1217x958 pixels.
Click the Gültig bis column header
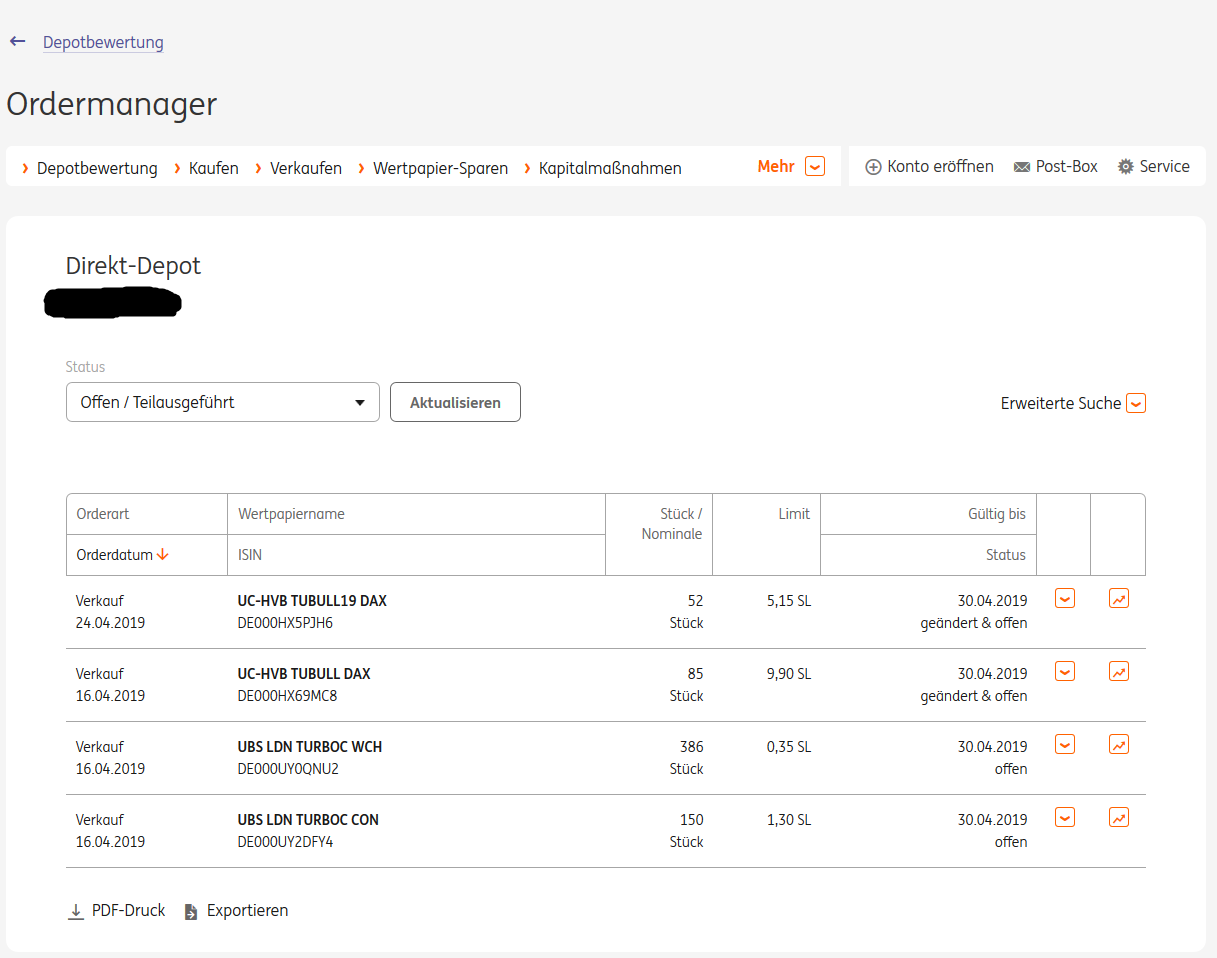click(997, 514)
